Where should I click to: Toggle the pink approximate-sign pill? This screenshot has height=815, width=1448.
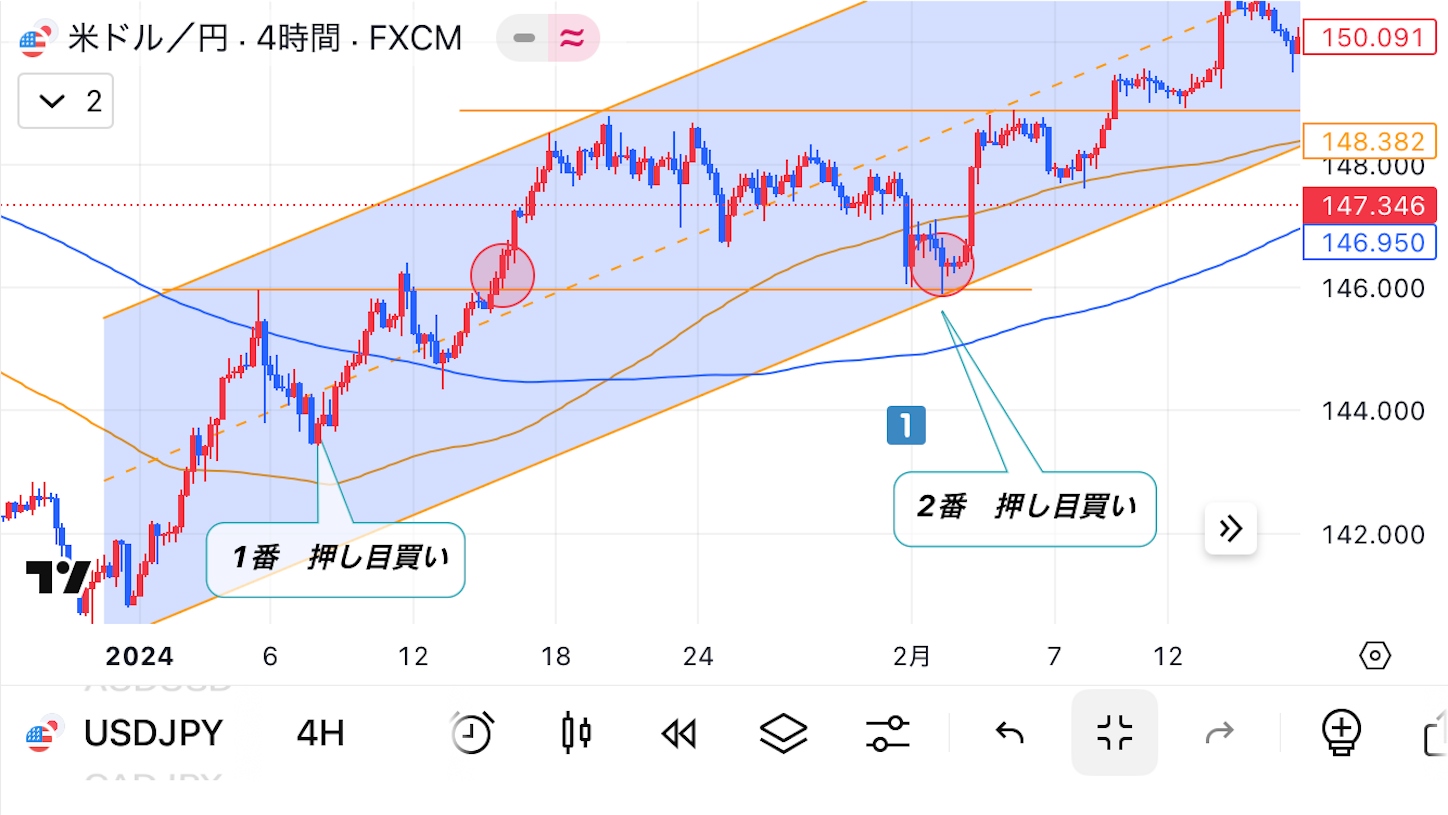[572, 39]
